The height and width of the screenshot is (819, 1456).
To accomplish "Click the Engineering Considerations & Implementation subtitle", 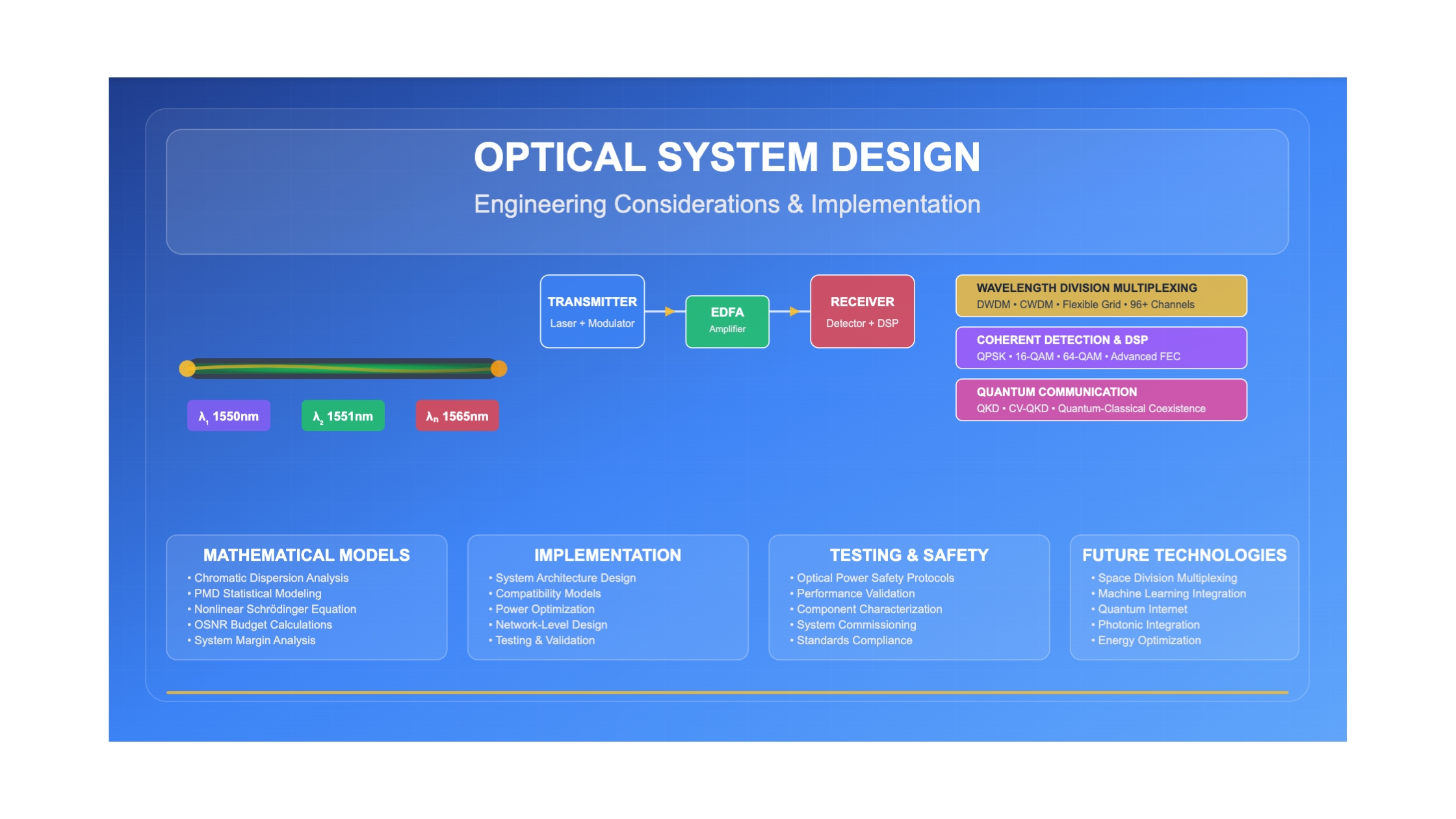I will (x=727, y=204).
